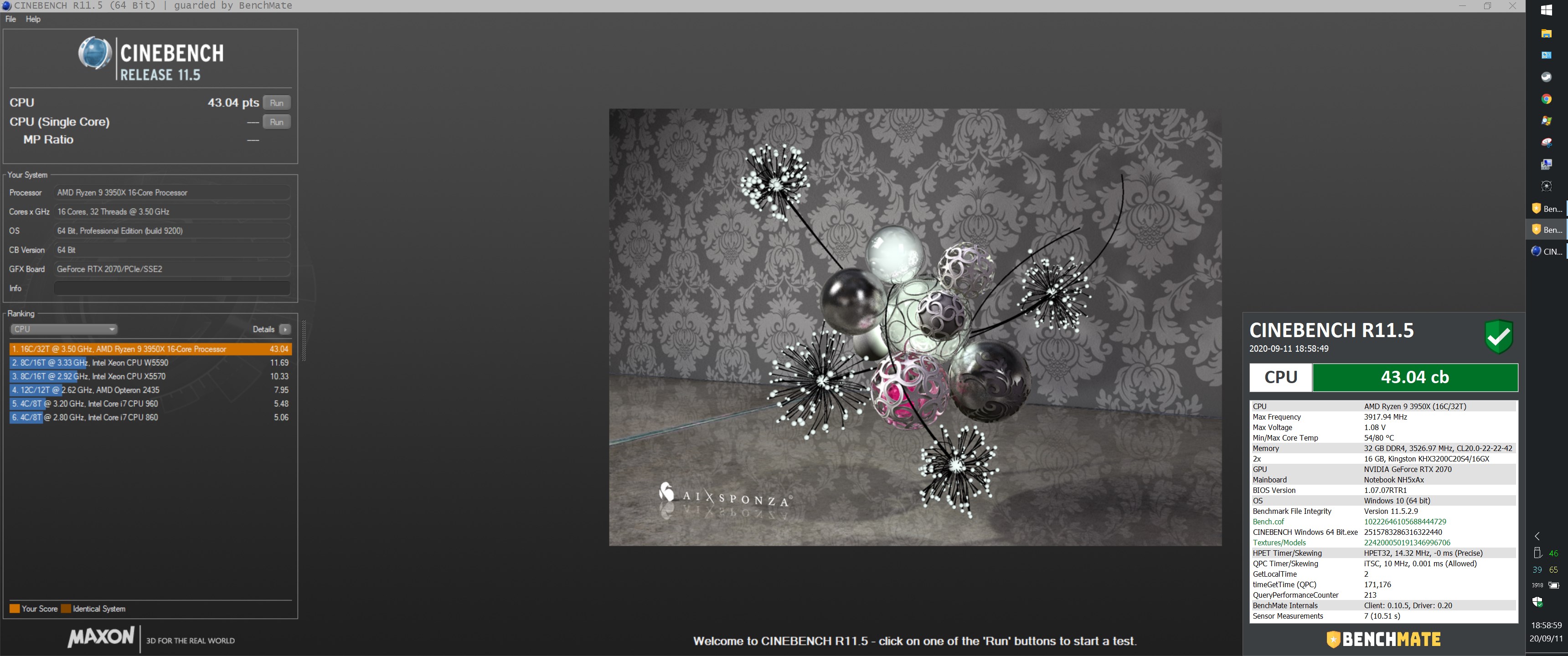1568x656 pixels.
Task: Run the CPU multi-core benchmark
Action: pyautogui.click(x=276, y=103)
